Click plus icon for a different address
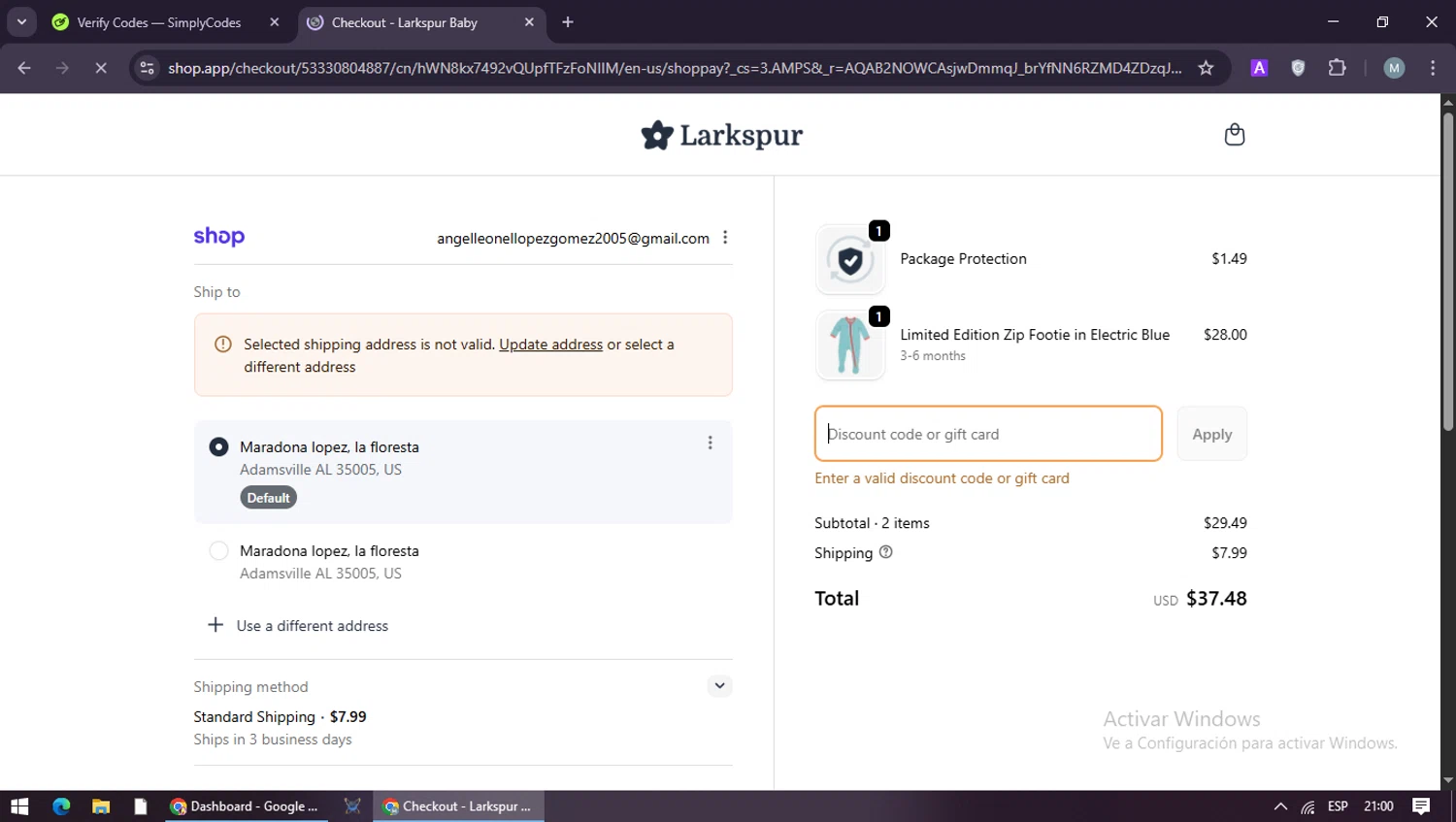 pyautogui.click(x=215, y=625)
